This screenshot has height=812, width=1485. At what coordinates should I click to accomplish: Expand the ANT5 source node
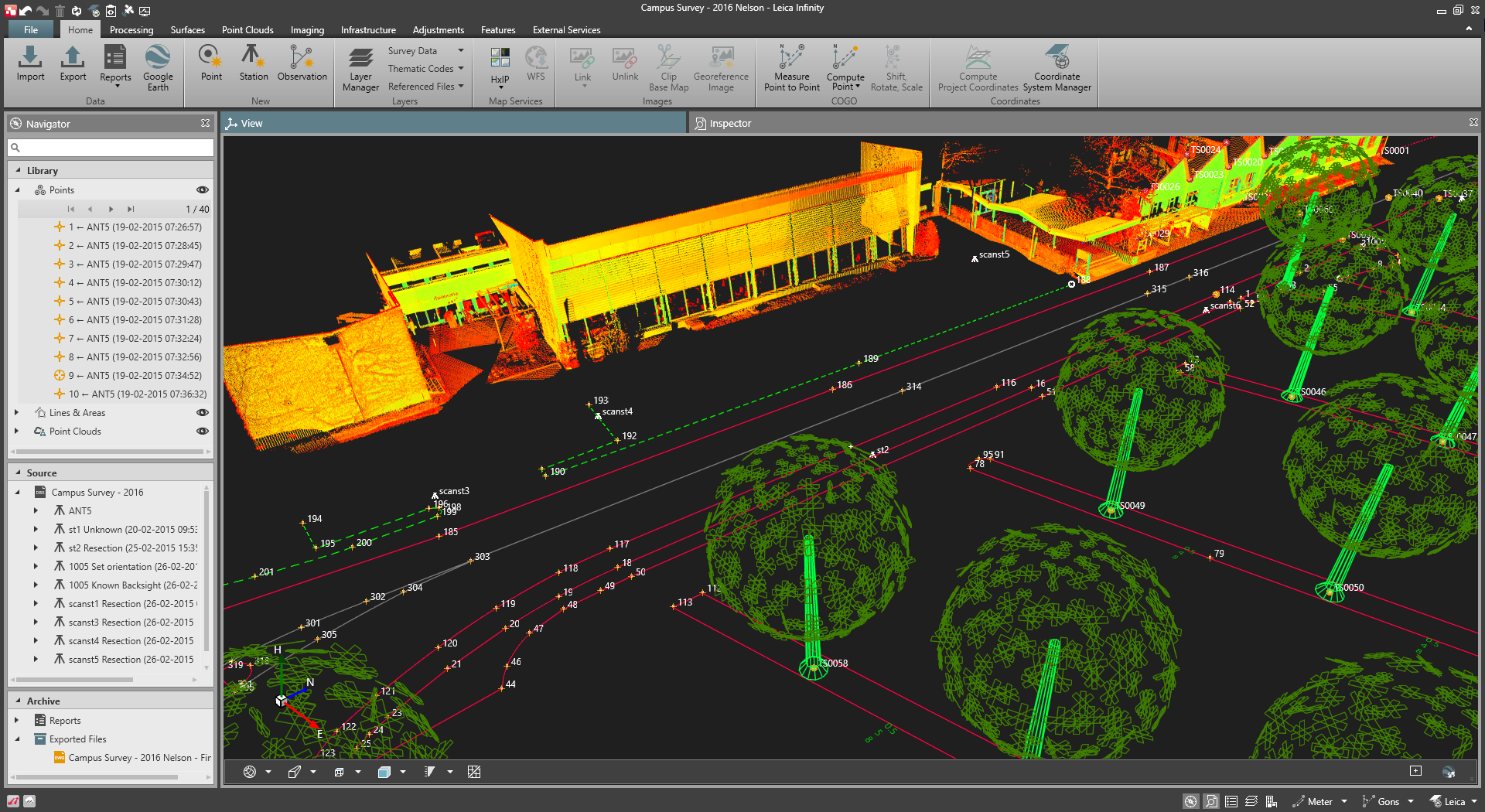point(36,510)
